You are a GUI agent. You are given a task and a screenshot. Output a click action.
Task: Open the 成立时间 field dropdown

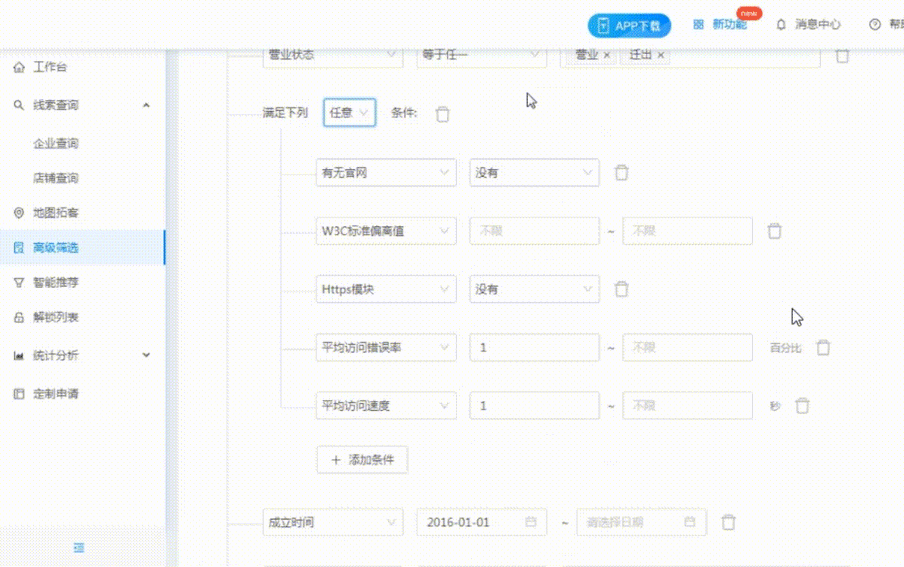tap(333, 522)
